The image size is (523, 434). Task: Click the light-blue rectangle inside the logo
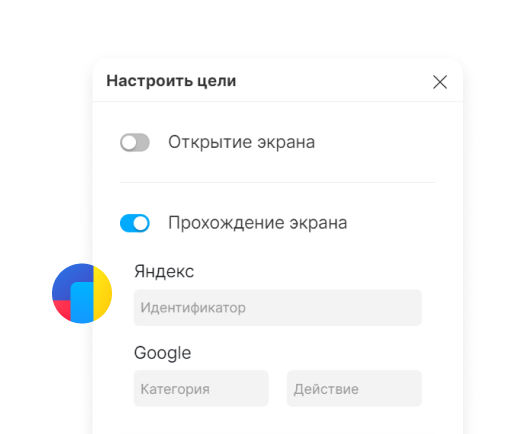click(x=82, y=303)
